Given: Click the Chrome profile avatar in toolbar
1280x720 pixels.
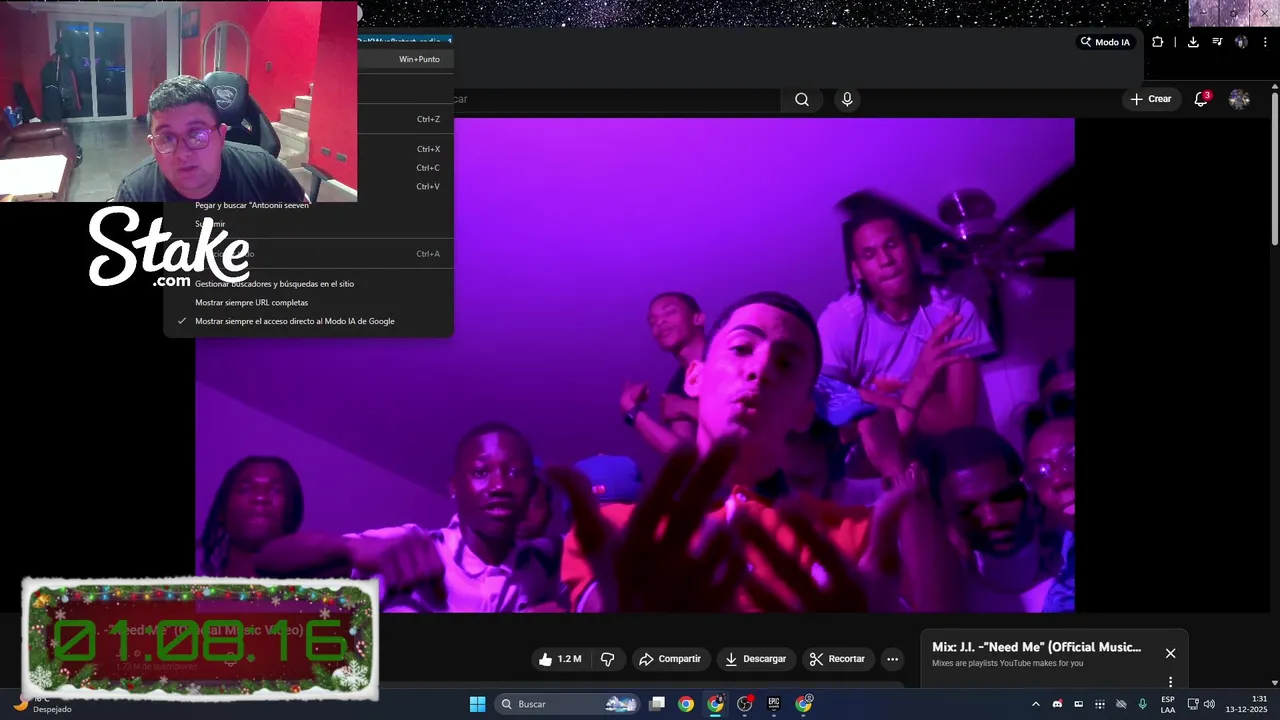Looking at the screenshot, I should (x=1241, y=42).
